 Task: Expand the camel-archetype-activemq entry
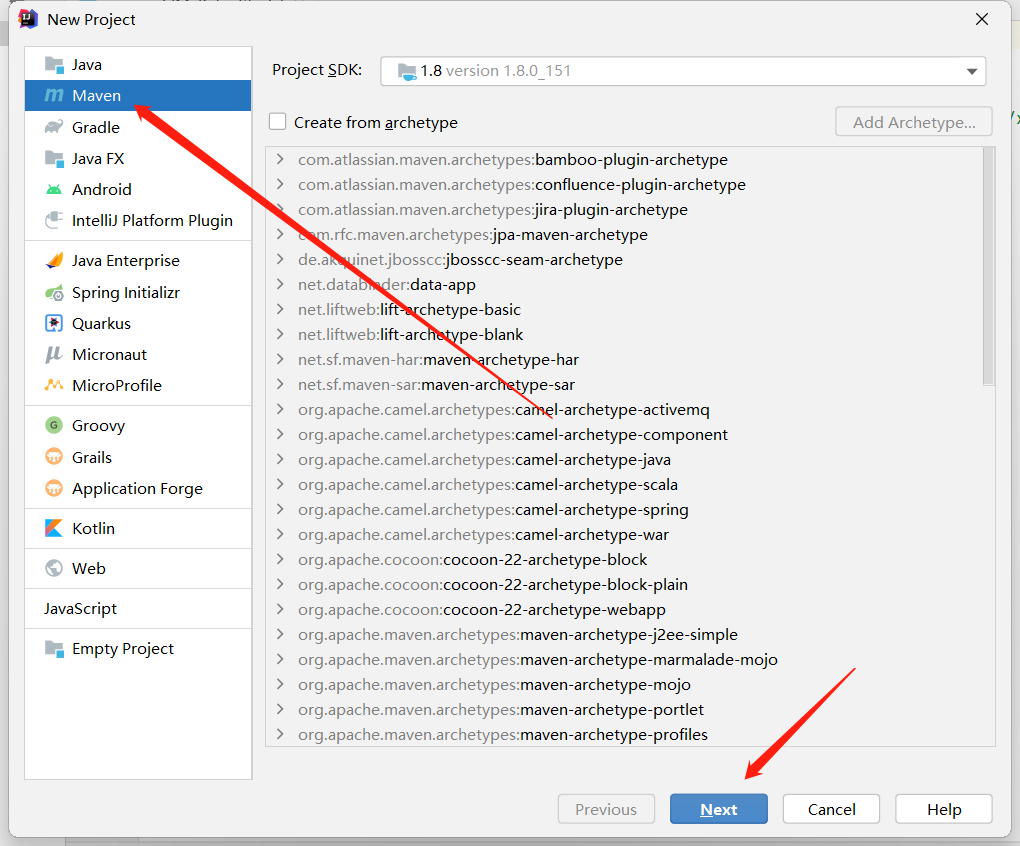click(280, 410)
